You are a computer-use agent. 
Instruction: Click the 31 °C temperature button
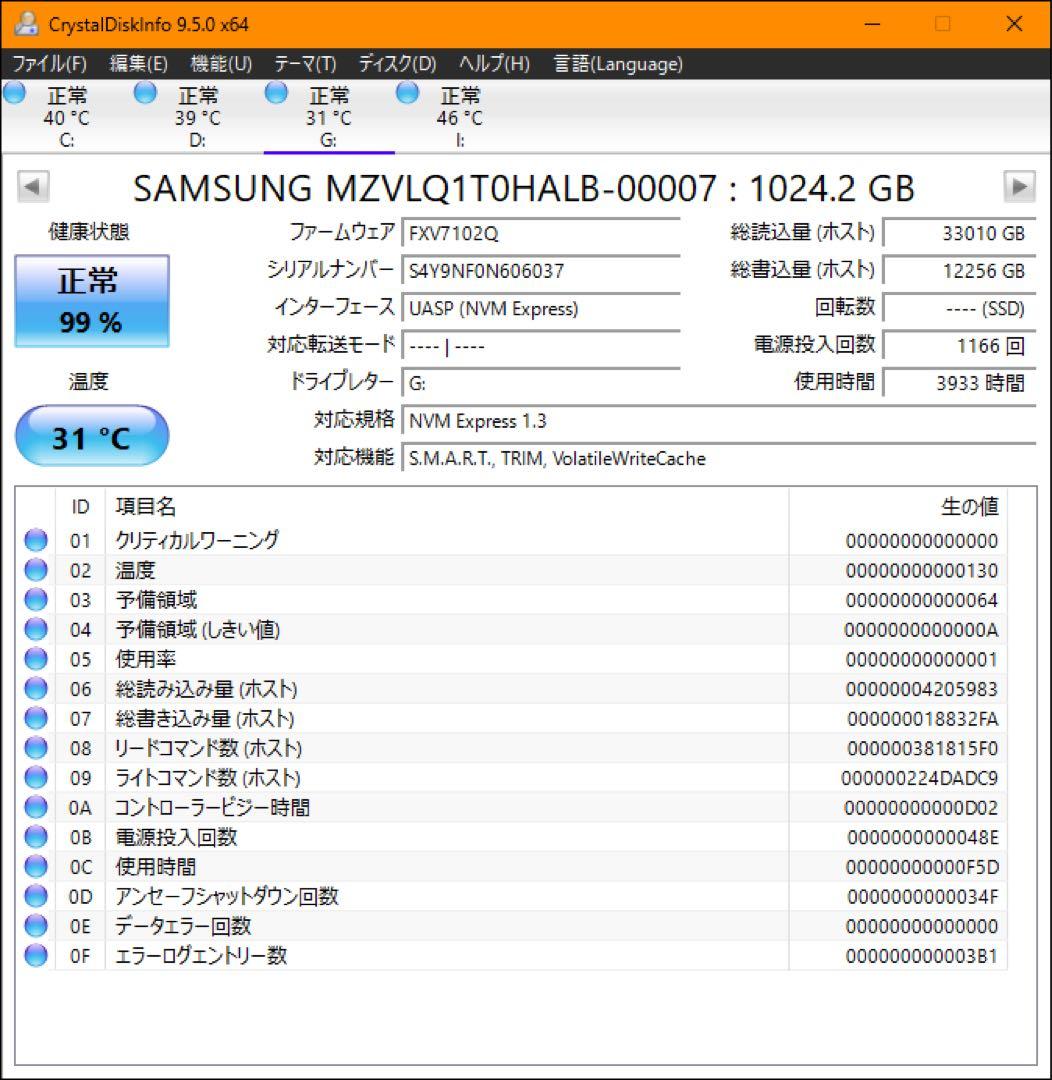click(x=92, y=435)
